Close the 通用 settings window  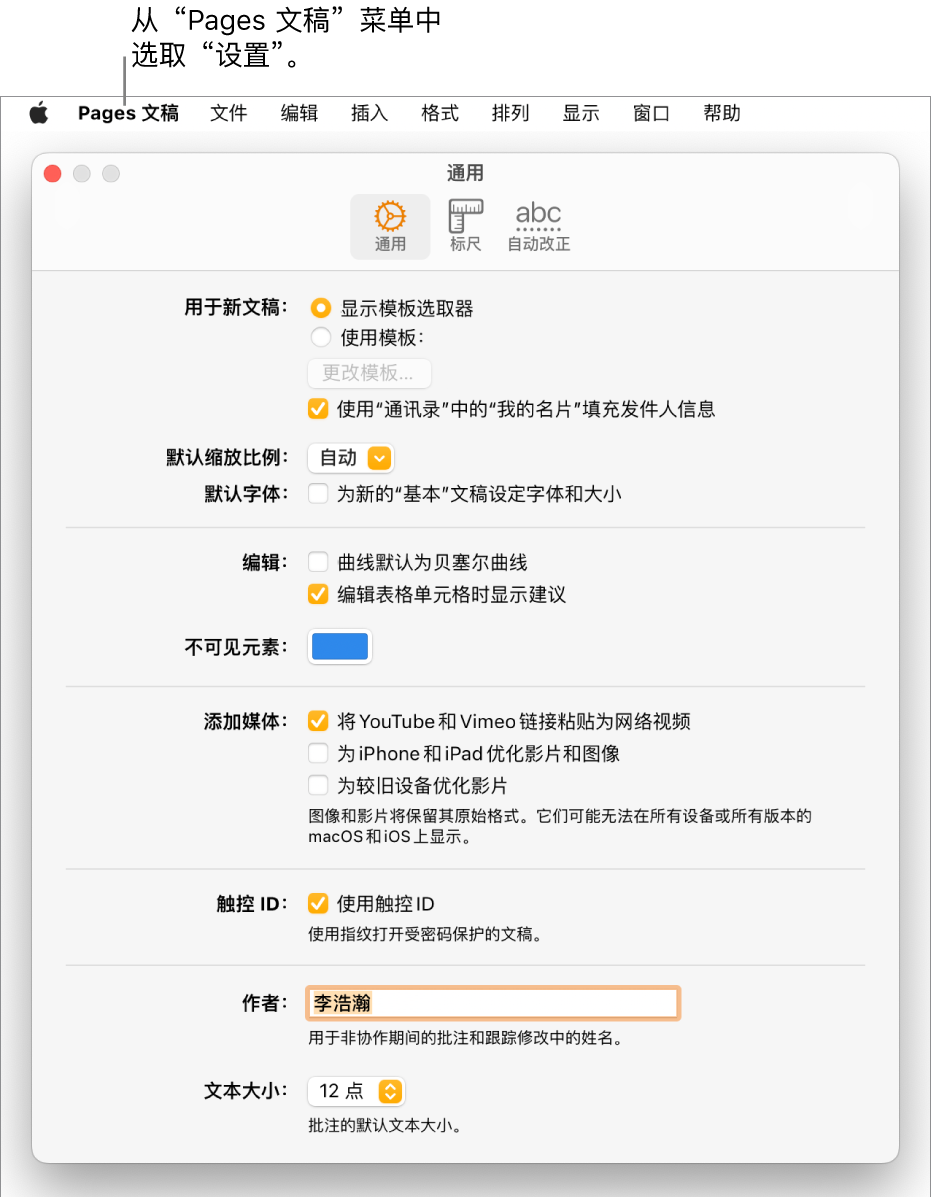(53, 174)
